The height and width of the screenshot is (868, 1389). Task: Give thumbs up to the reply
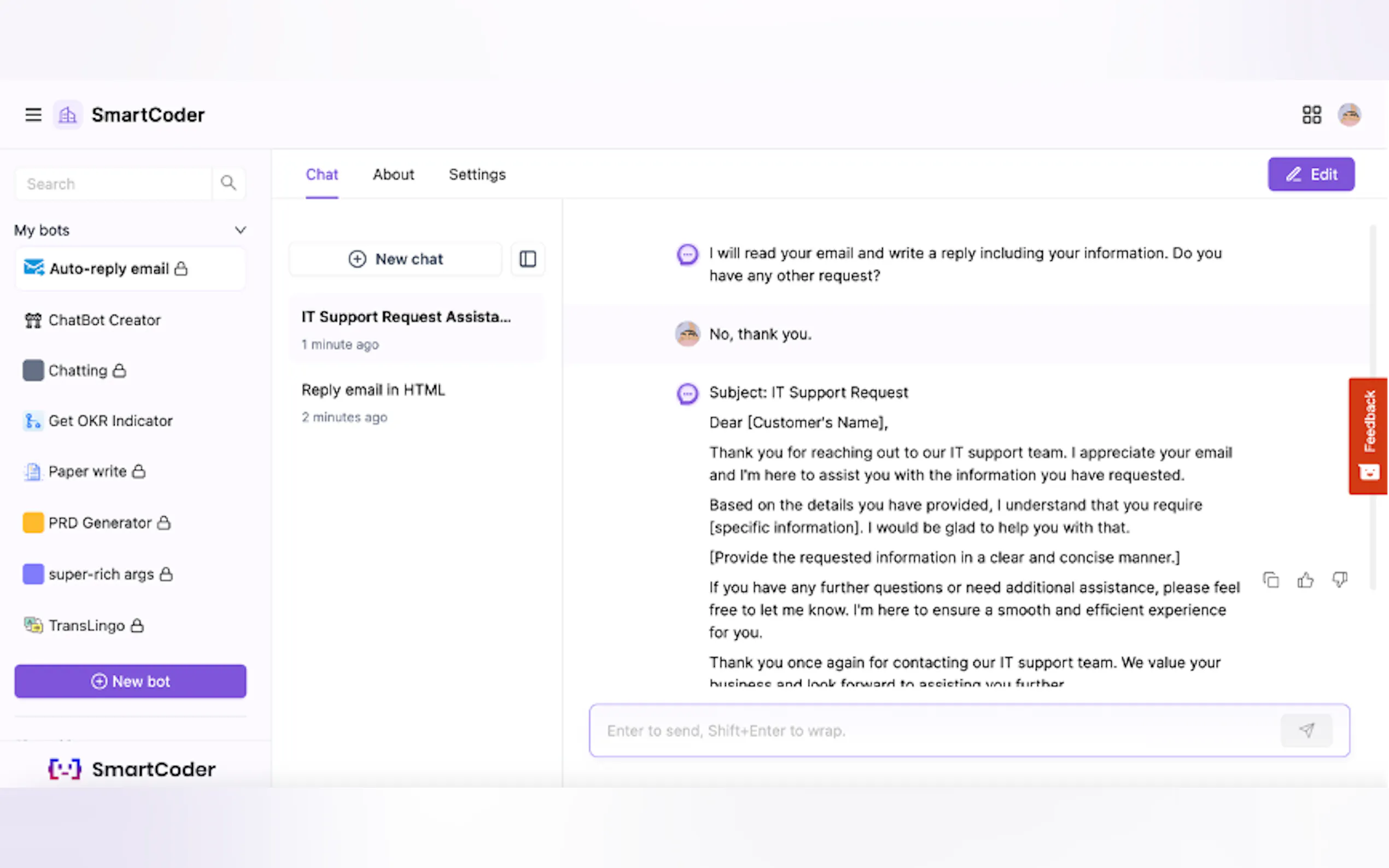(x=1305, y=580)
